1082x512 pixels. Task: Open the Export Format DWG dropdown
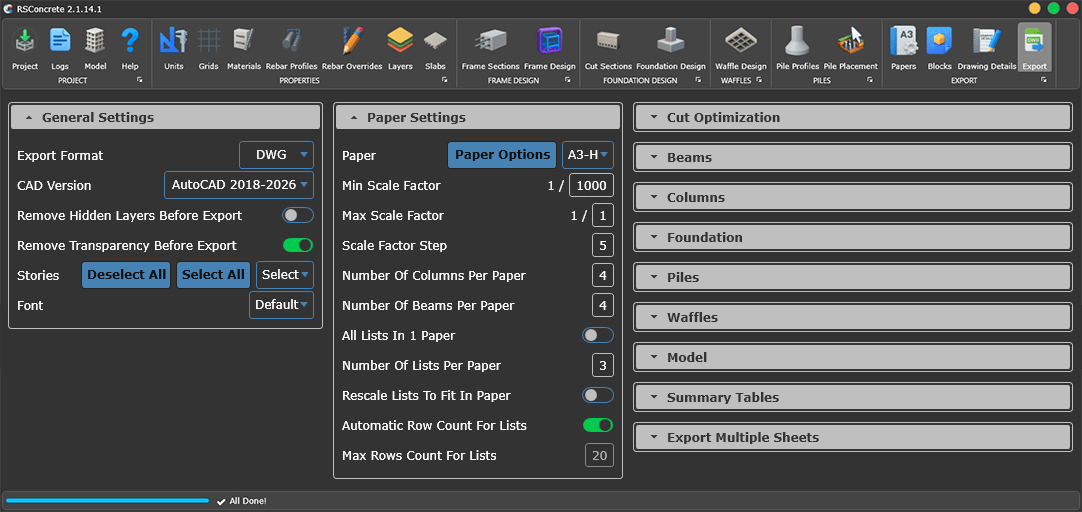pos(276,155)
